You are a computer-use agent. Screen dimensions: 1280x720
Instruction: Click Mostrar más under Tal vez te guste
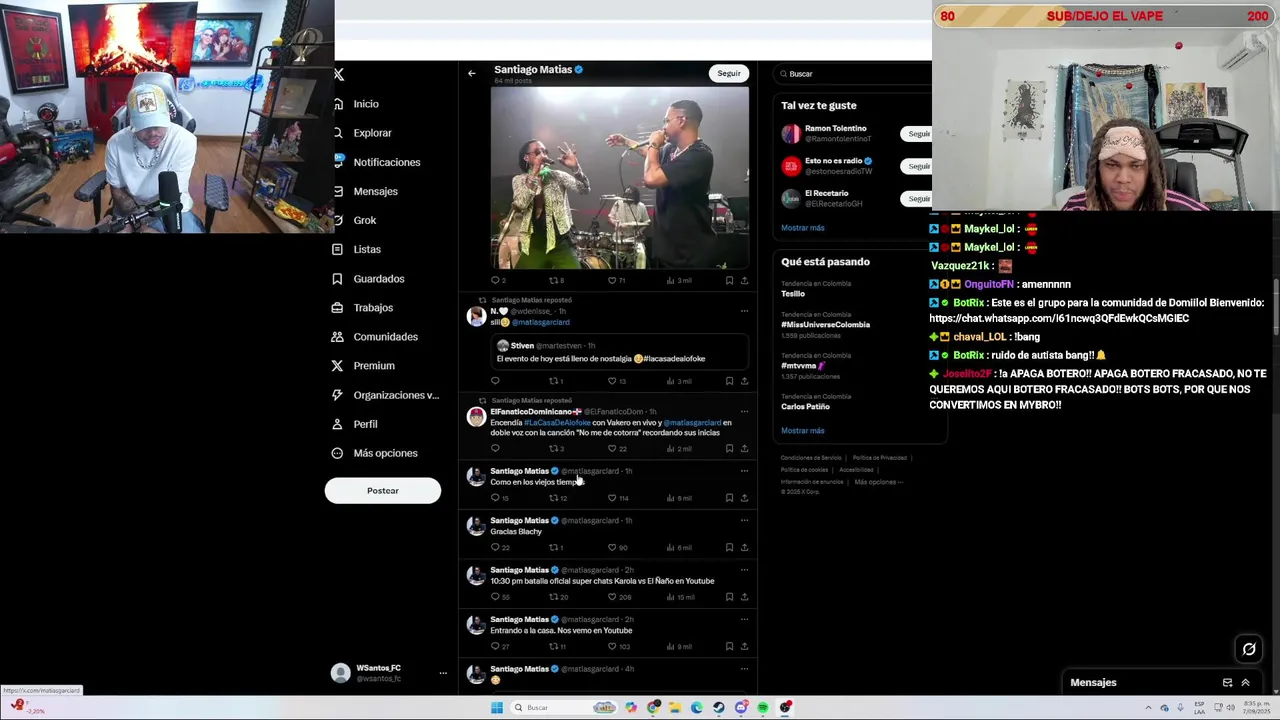tap(803, 228)
